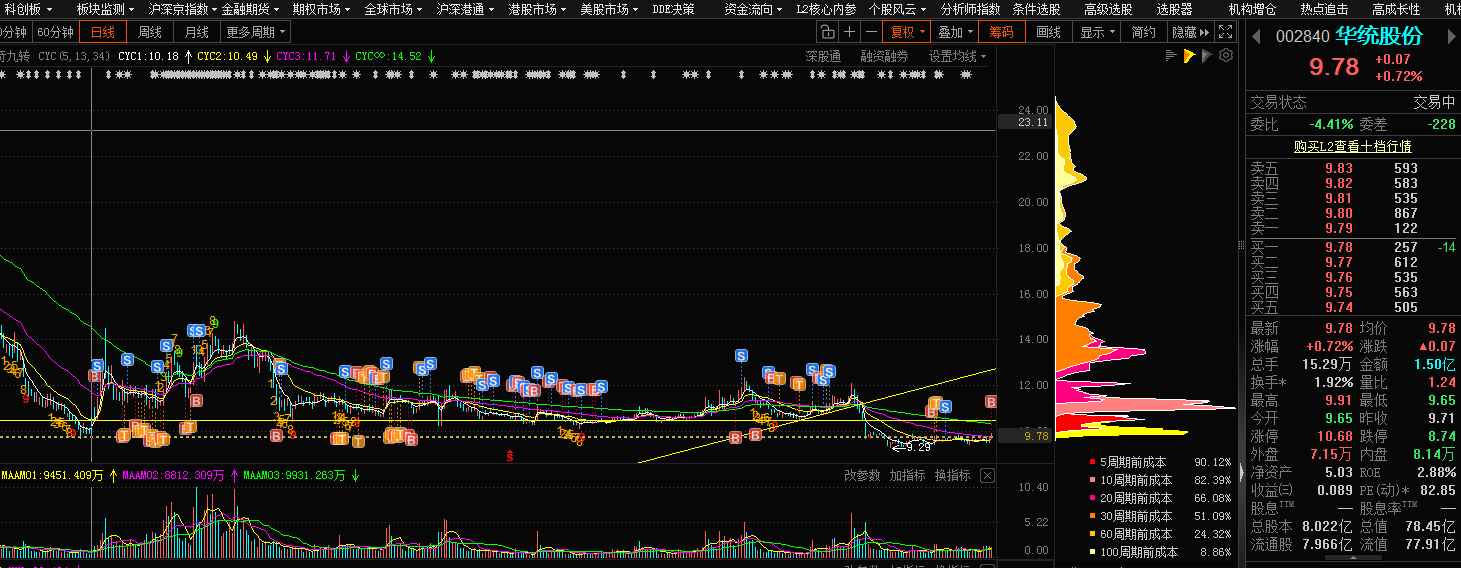Close the MAAMO volume indicator panel
This screenshot has height=568, width=1461.
(x=987, y=475)
